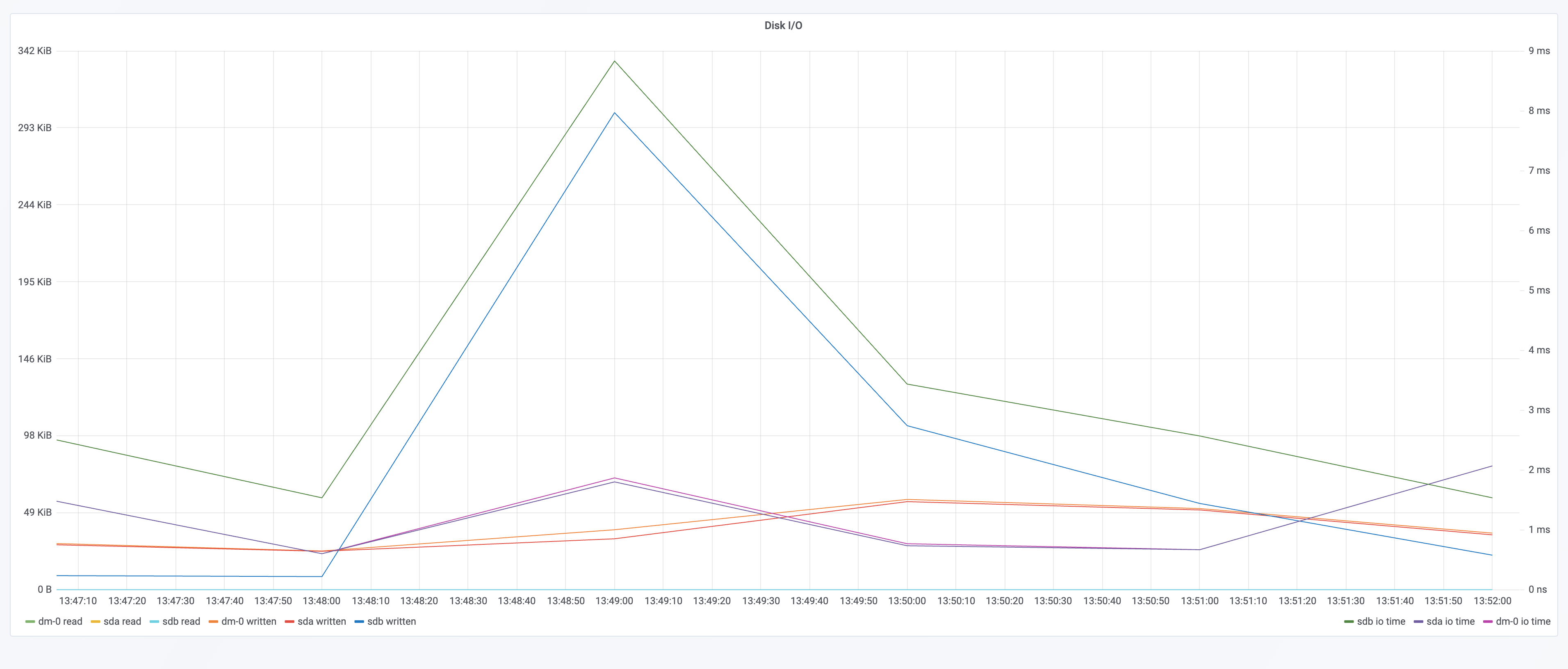Screen dimensions: 1568x669
Task: Toggle sda read series via legend label
Action: pos(122,621)
